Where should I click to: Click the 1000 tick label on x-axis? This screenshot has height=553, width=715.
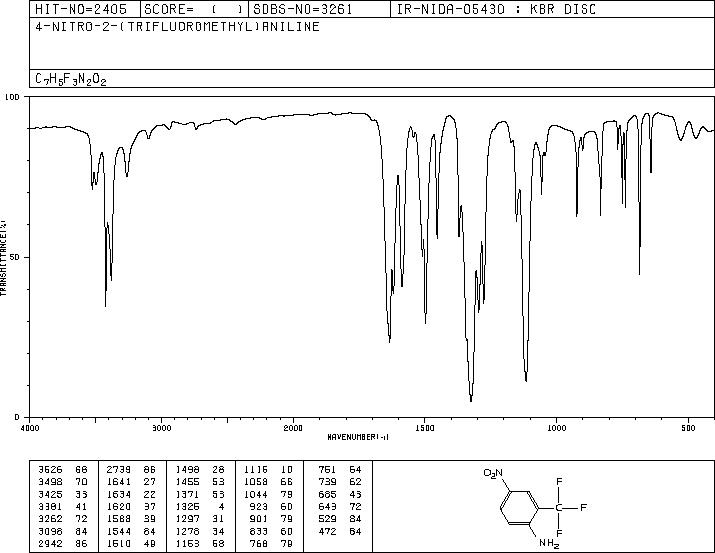[556, 428]
